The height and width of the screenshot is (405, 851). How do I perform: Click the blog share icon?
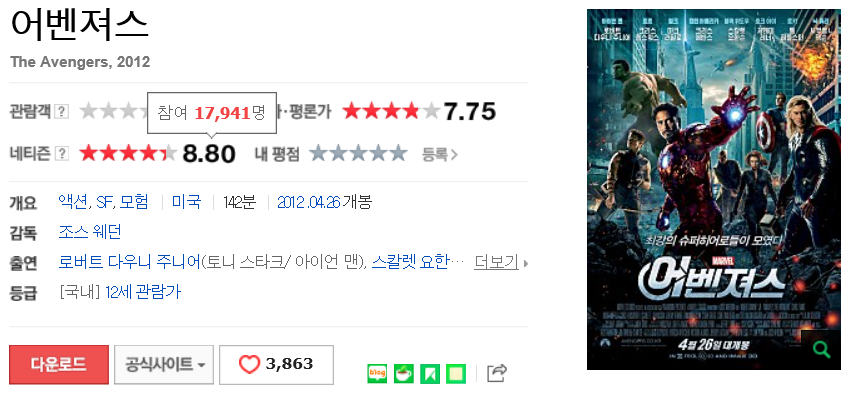(x=377, y=374)
